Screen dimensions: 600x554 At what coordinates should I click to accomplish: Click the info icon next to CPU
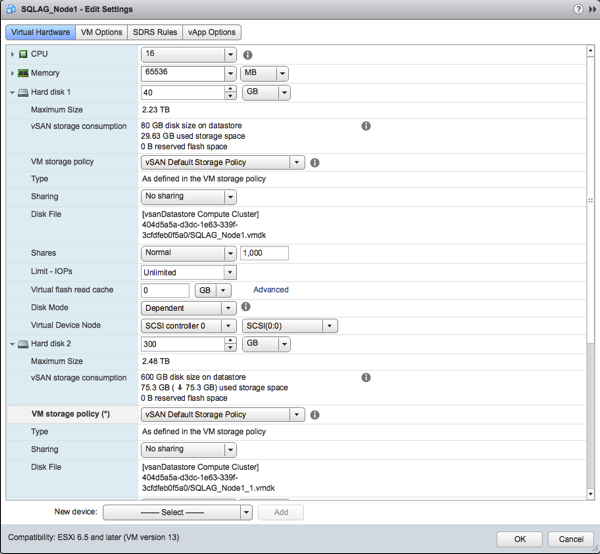click(x=248, y=55)
